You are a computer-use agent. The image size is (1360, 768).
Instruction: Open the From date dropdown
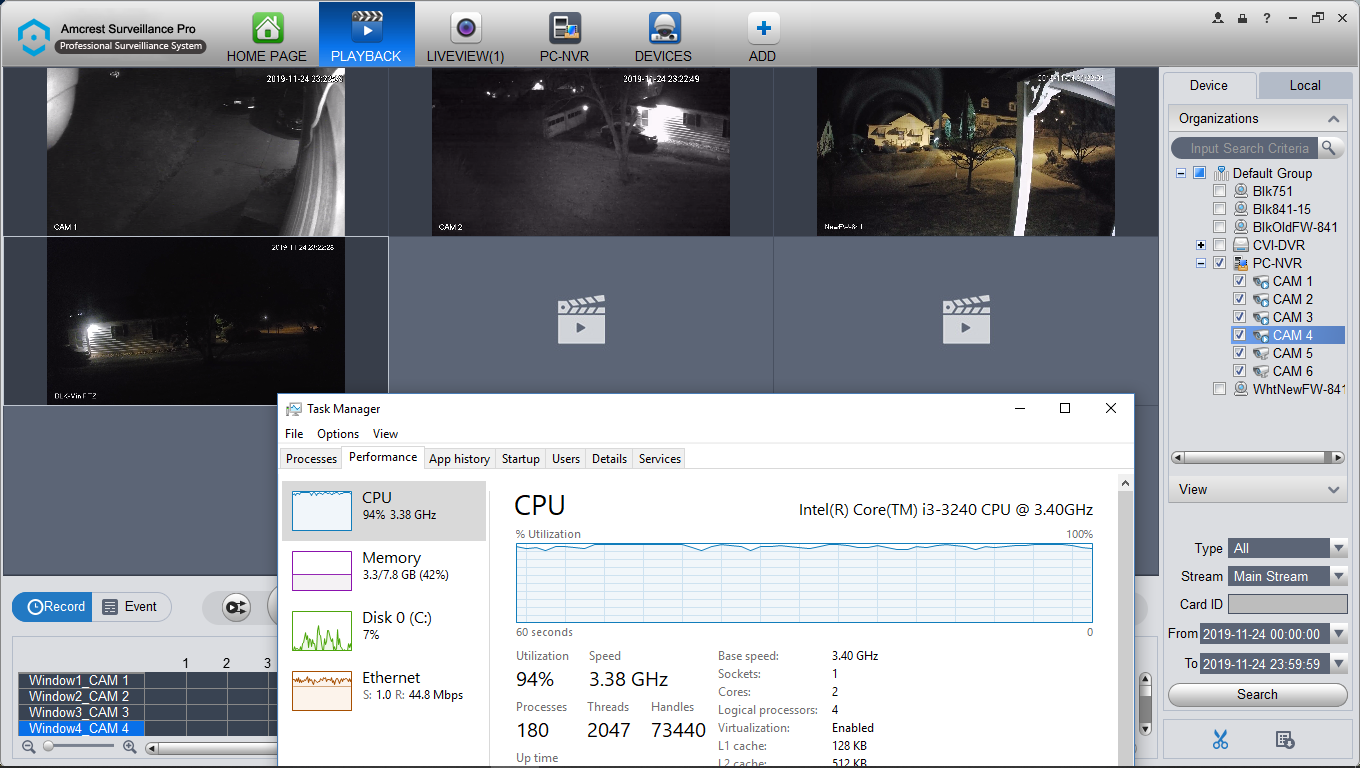coord(1339,634)
